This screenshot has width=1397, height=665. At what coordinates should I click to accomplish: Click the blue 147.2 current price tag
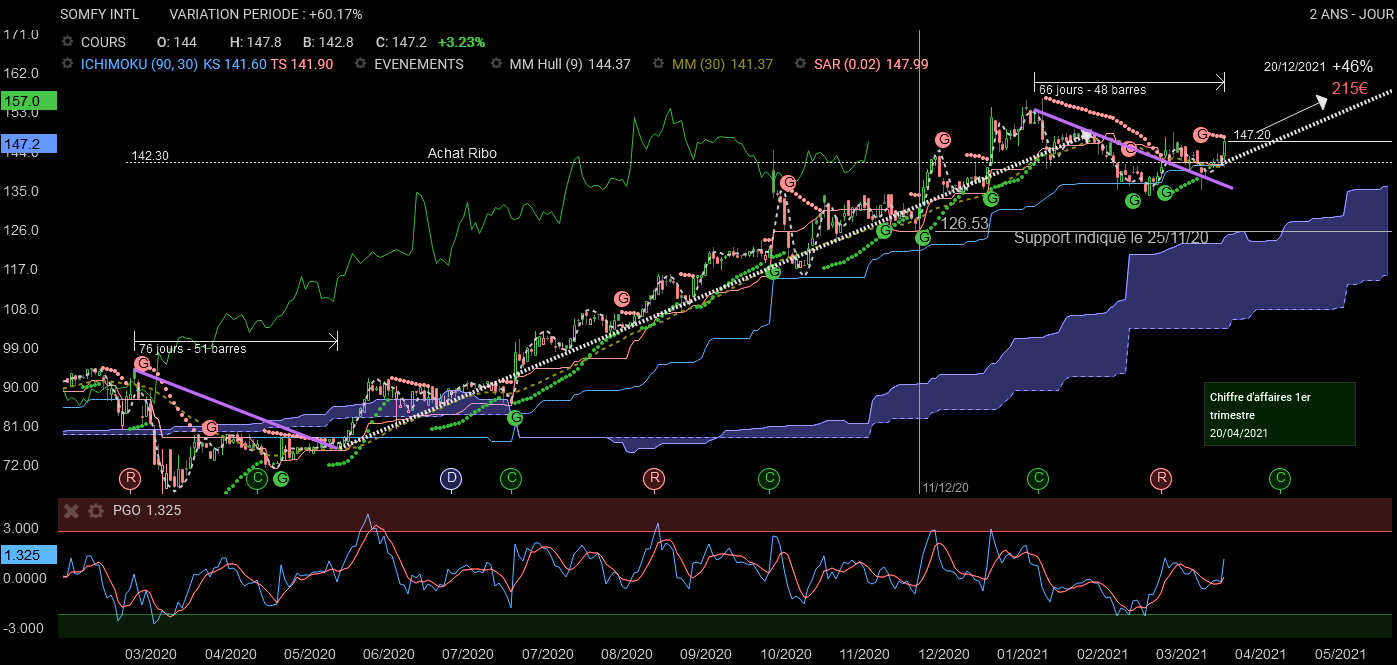click(29, 144)
